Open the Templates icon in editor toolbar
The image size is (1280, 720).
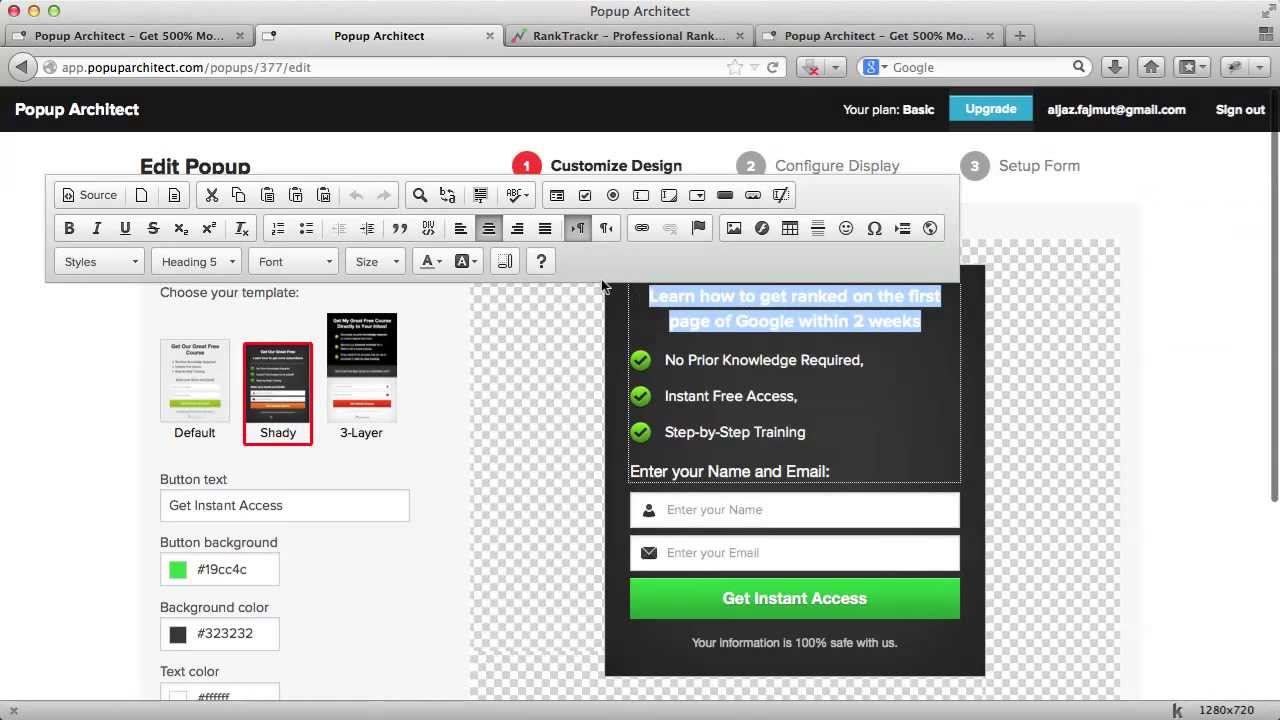174,195
